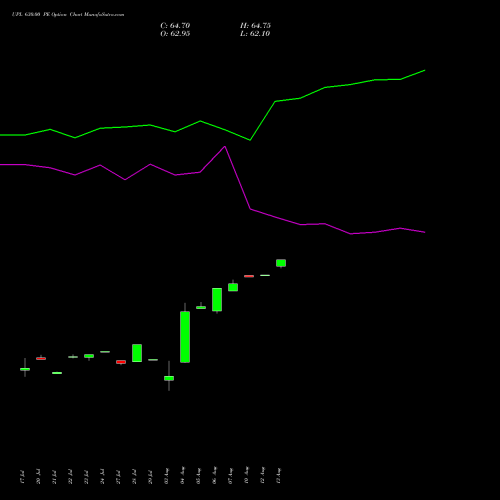Viewport: 500px width, 500px height.
Task: Click the close value 'C: 64.70'
Action: pyautogui.click(x=175, y=26)
